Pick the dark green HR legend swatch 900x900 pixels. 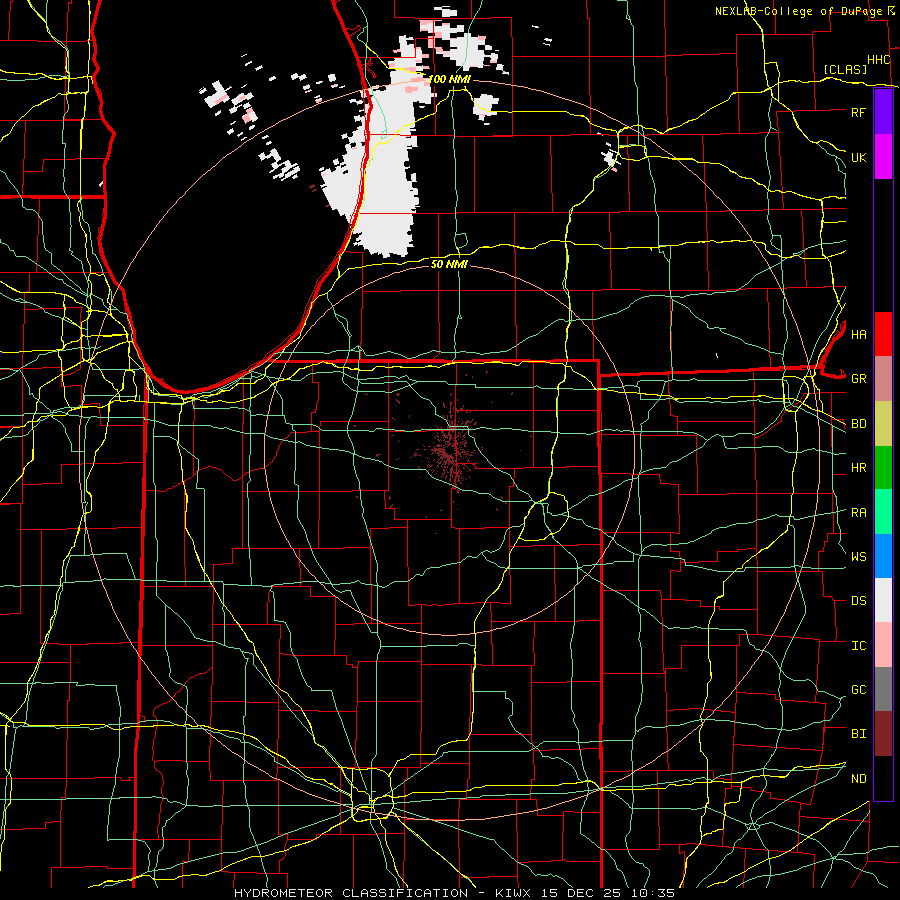coord(883,467)
